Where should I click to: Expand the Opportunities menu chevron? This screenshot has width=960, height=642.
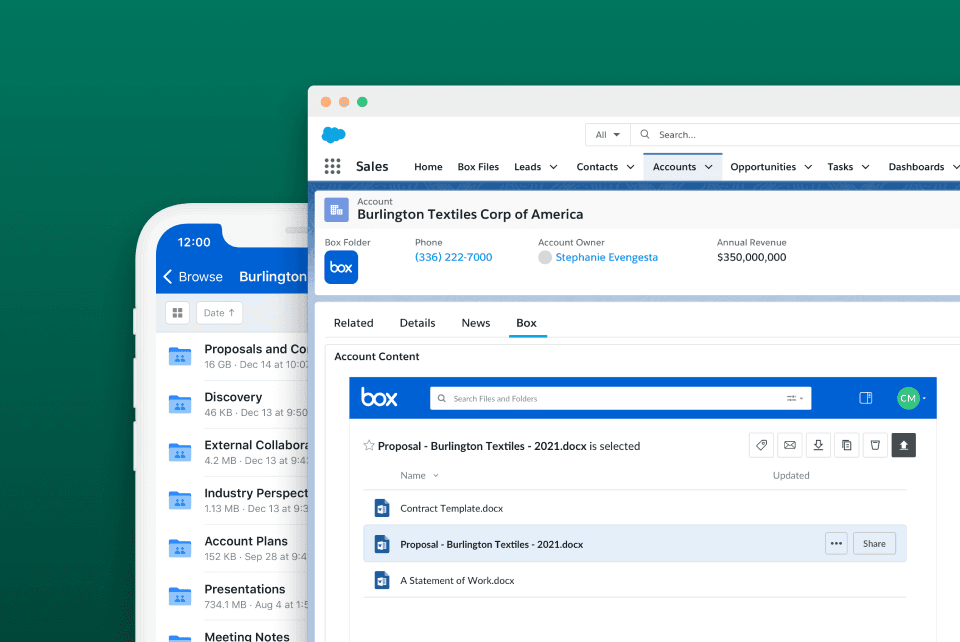(x=808, y=167)
